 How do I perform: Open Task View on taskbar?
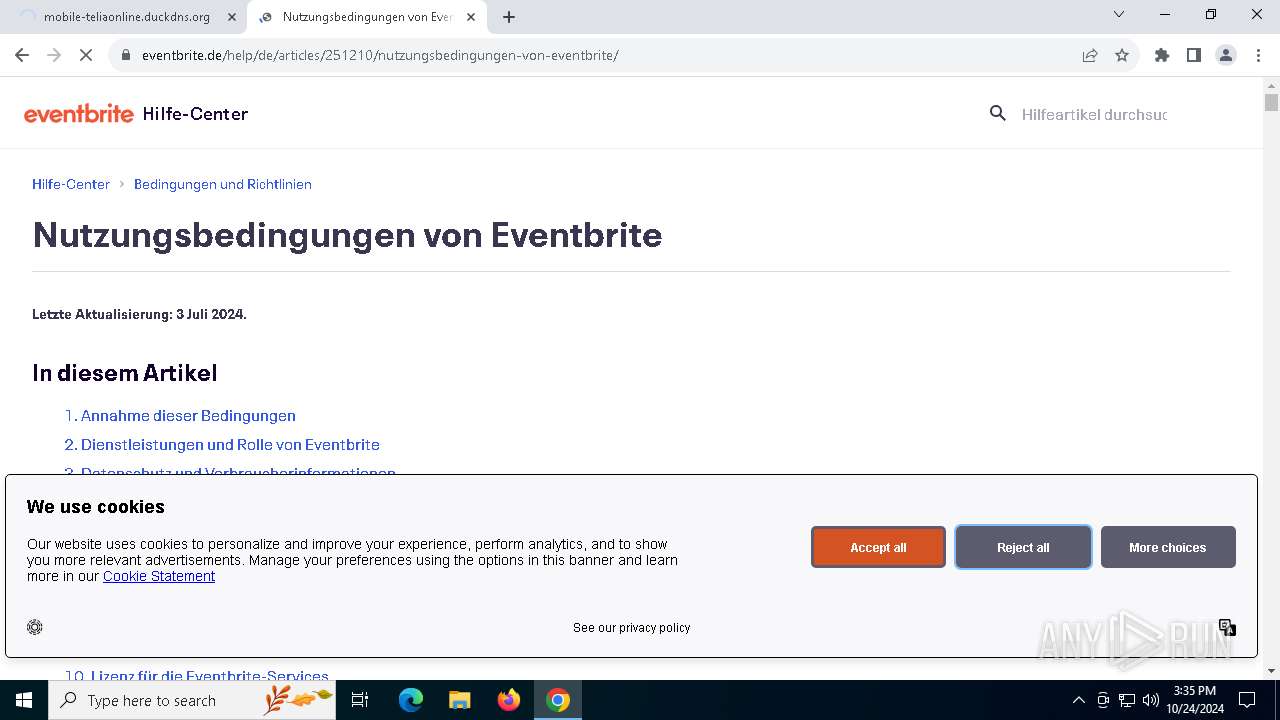click(x=360, y=700)
